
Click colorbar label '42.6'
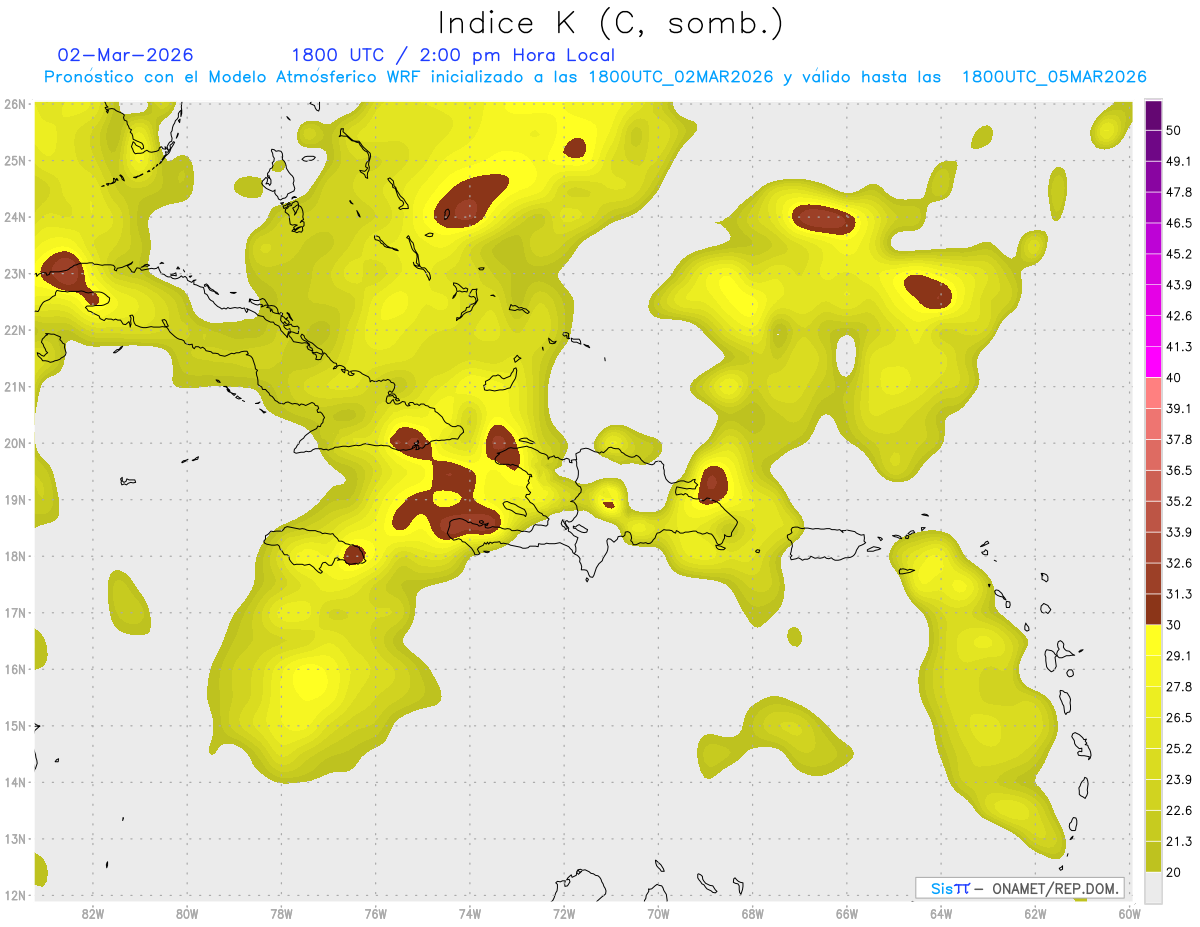coord(1179,316)
